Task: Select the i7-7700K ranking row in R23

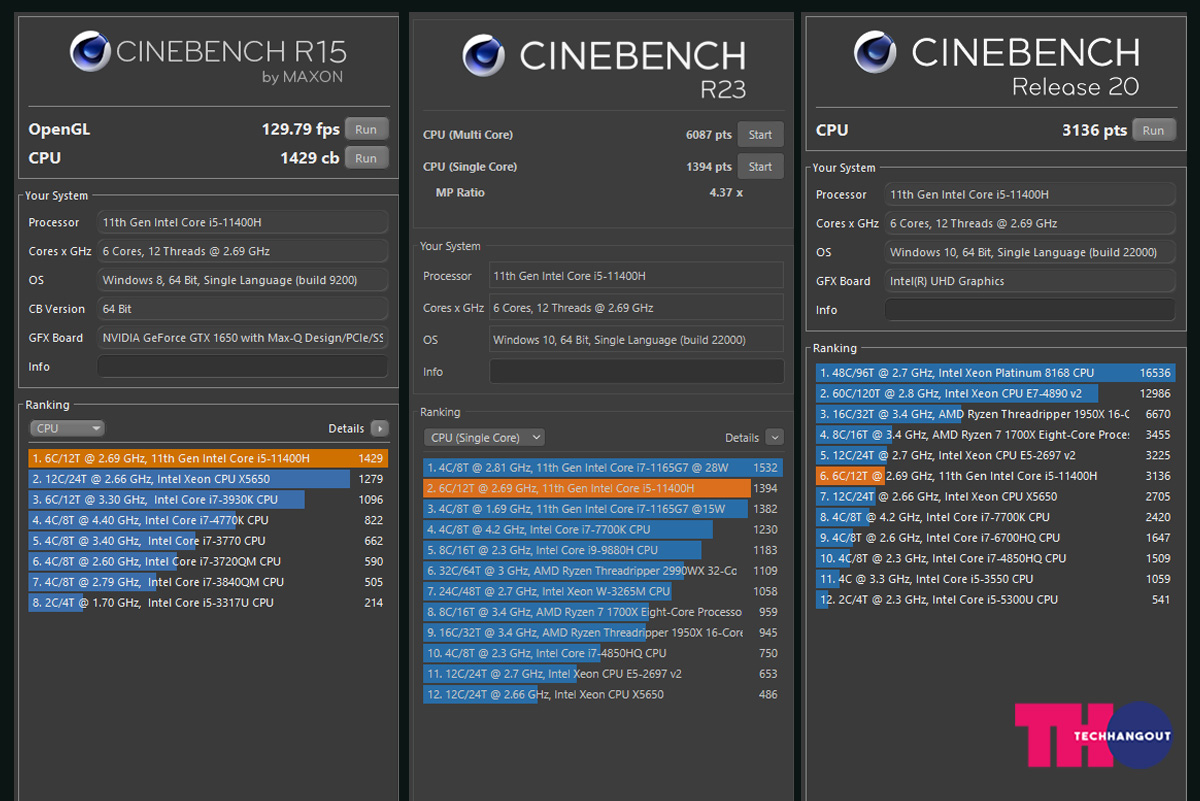Action: point(603,529)
